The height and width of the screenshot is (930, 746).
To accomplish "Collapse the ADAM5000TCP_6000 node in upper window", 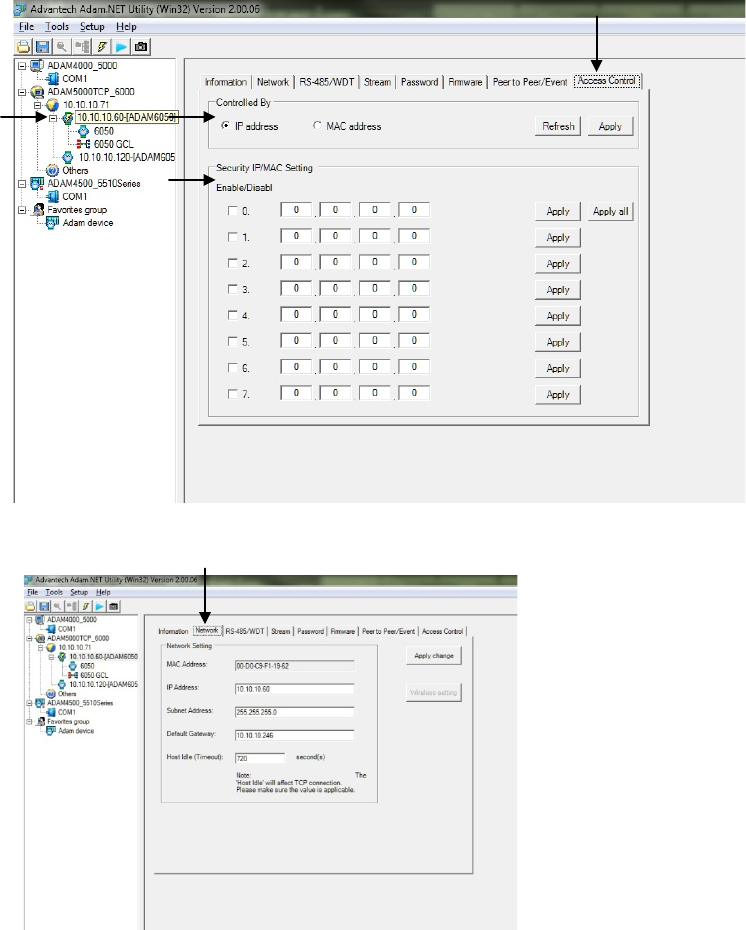I will [22, 92].
